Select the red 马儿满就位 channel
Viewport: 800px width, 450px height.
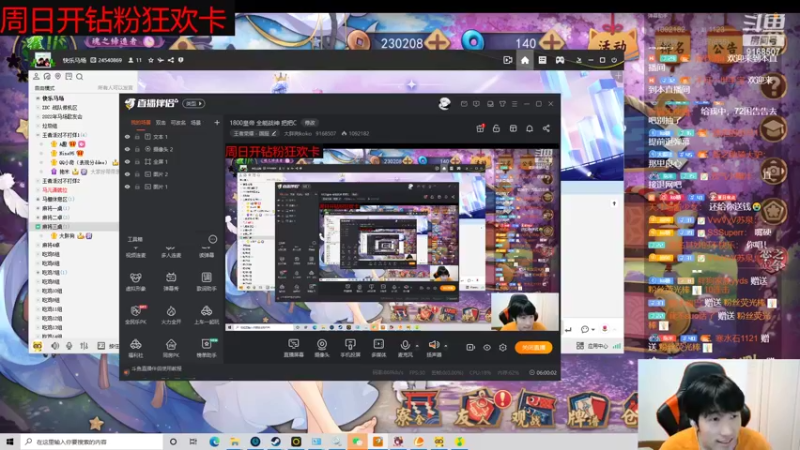pyautogui.click(x=55, y=190)
